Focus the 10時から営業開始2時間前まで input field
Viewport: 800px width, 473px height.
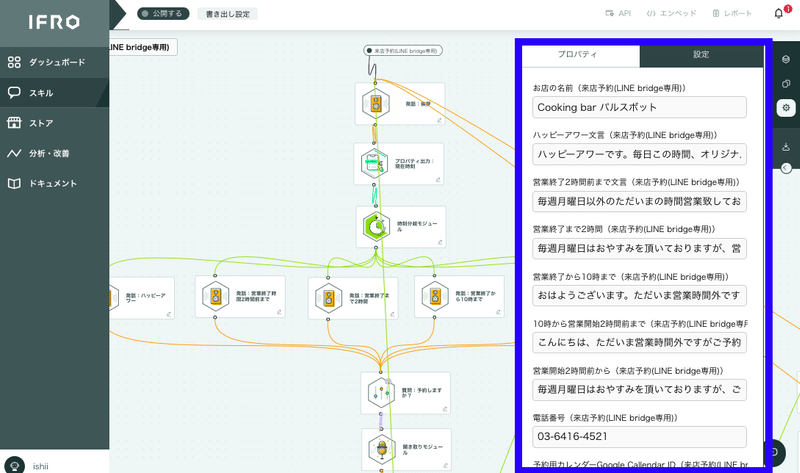(x=639, y=342)
